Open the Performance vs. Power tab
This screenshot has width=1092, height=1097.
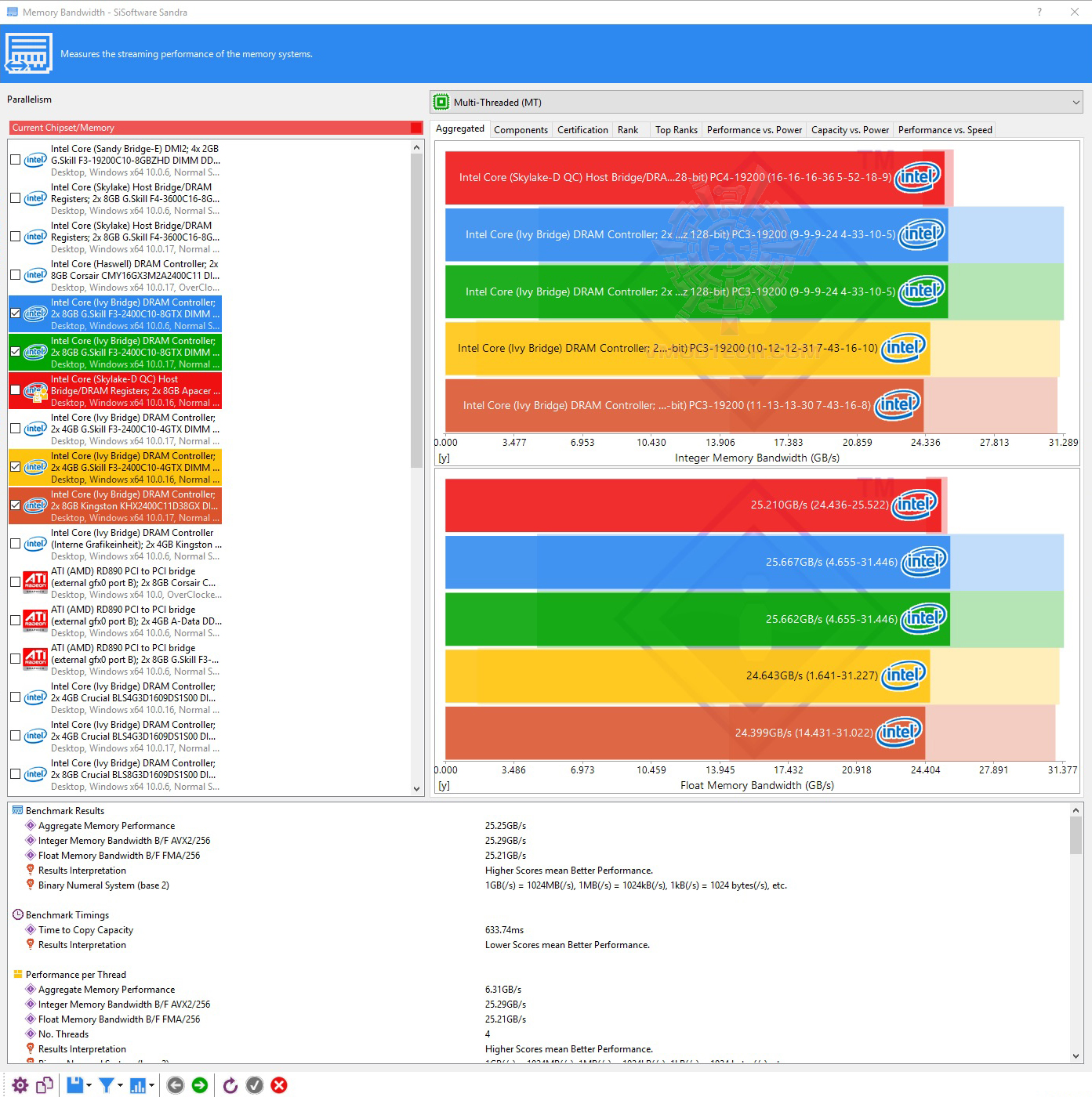[754, 130]
